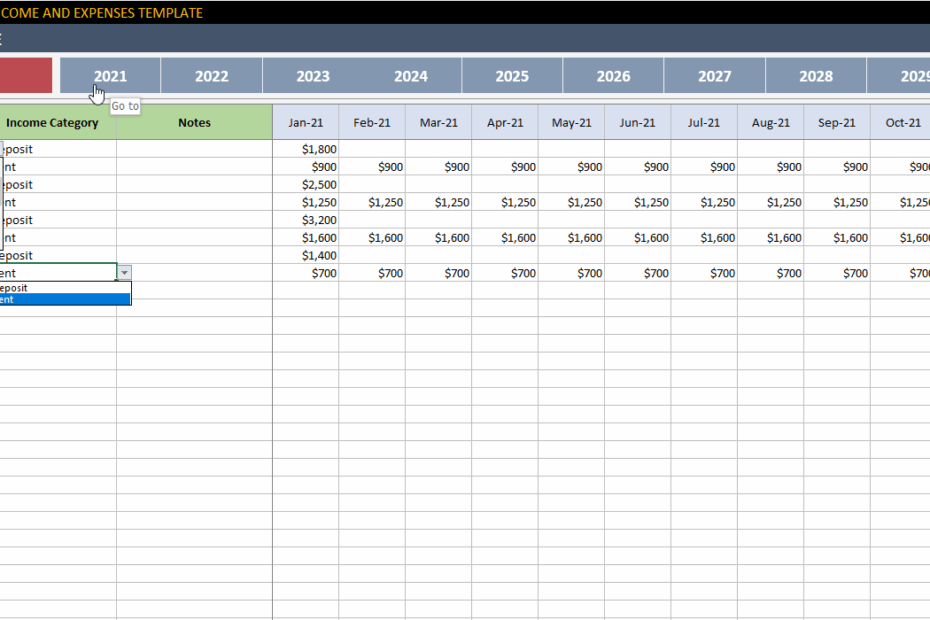930x620 pixels.
Task: Click the red button beside the year tabs
Action: tap(25, 75)
